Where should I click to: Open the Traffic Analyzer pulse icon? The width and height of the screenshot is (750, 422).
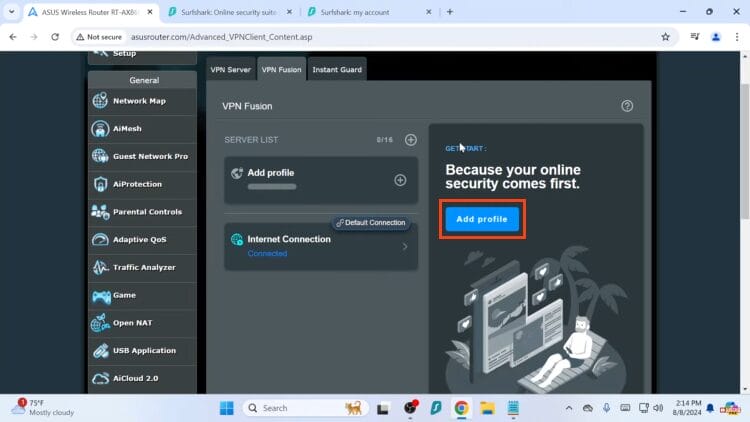(x=100, y=267)
